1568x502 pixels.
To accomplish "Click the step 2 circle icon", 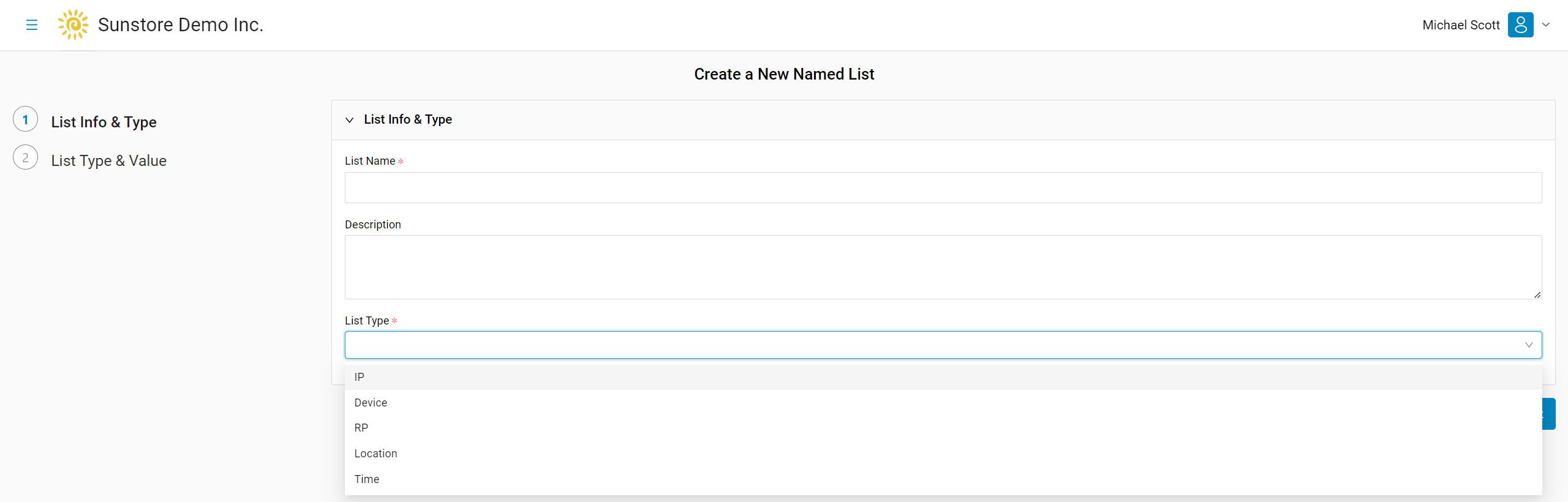I will click(x=26, y=158).
